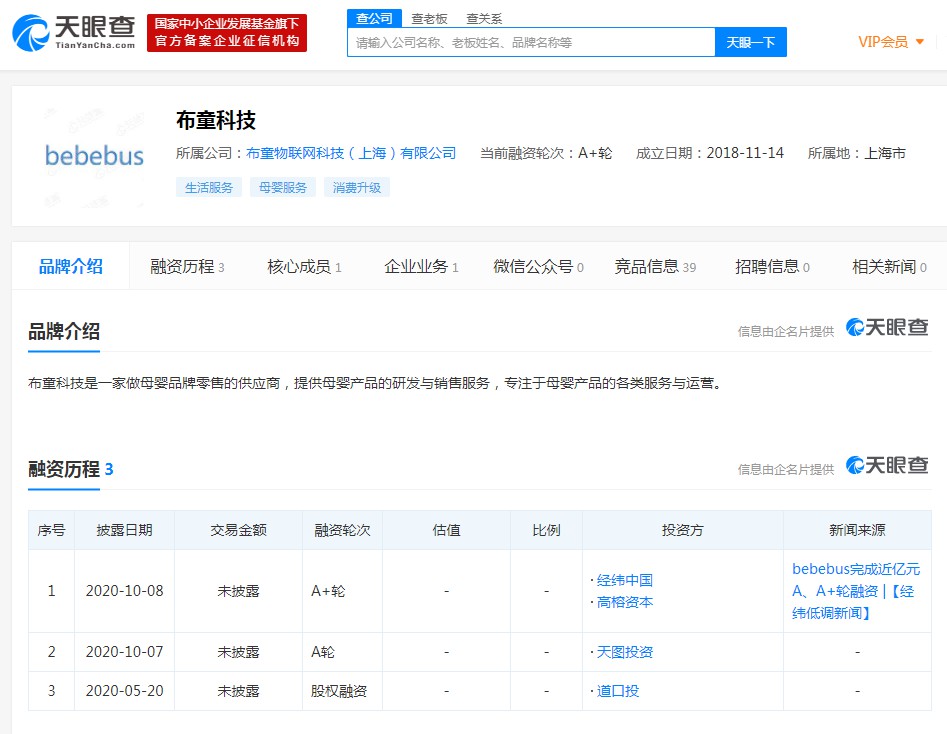Image resolution: width=947 pixels, height=734 pixels.
Task: Open the bebebus brand logo thumbnail
Action: (94, 156)
